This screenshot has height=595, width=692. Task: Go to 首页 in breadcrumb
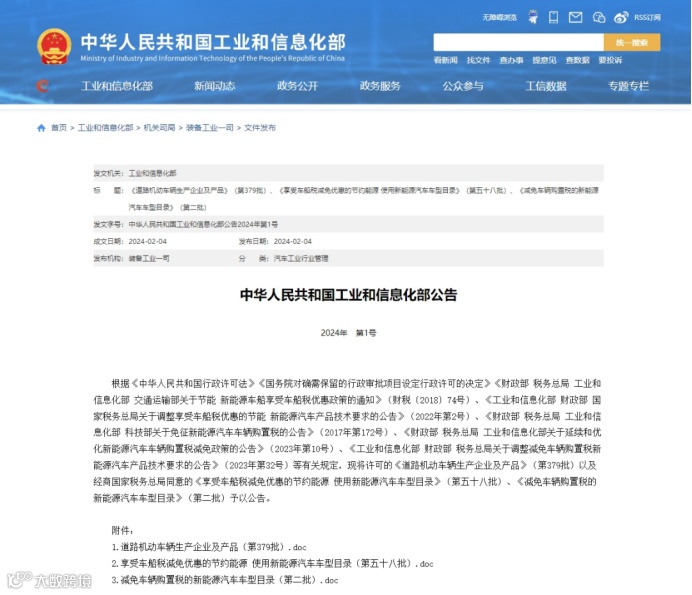[x=59, y=128]
